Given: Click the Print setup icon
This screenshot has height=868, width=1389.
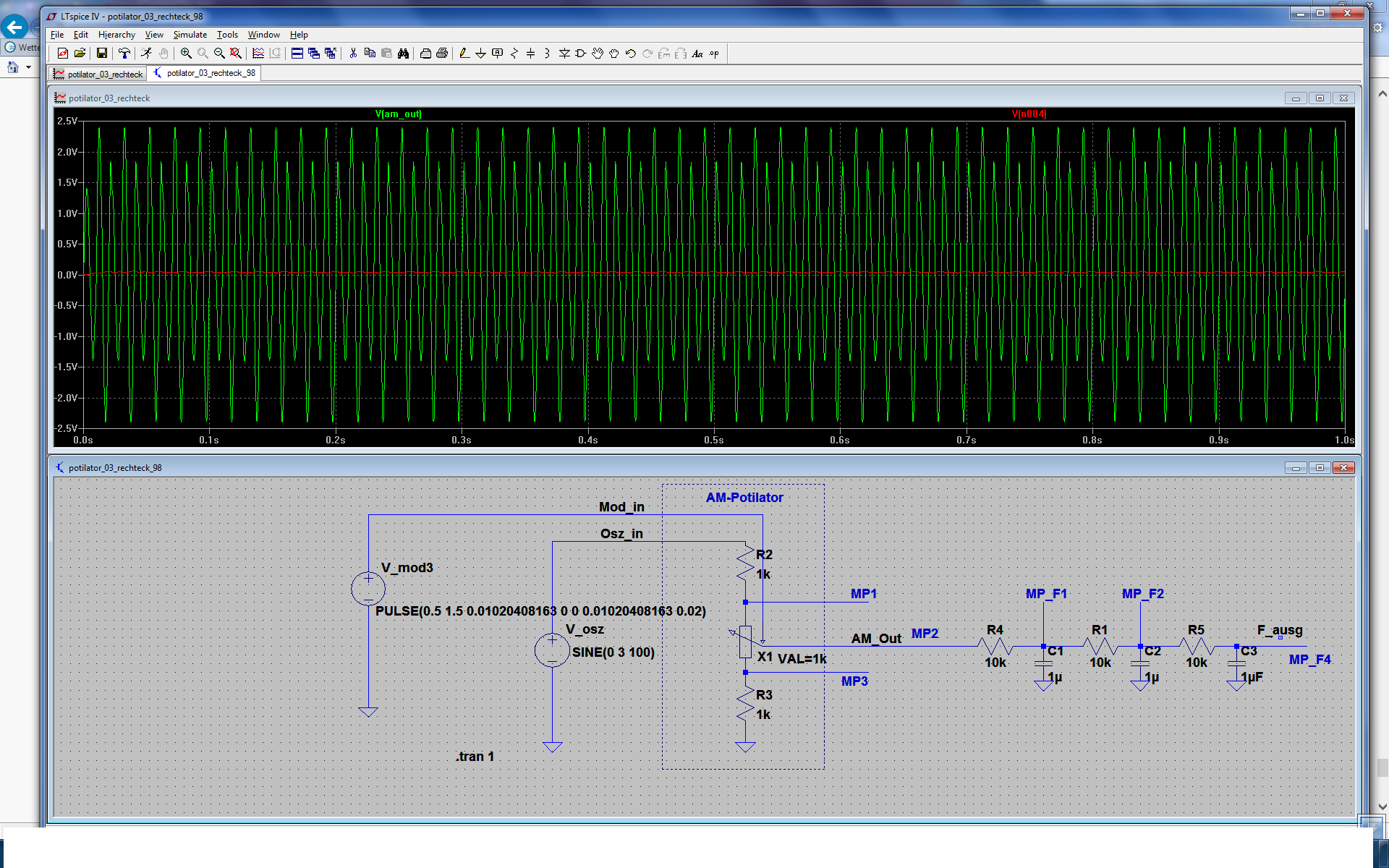Looking at the screenshot, I should pos(425,54).
